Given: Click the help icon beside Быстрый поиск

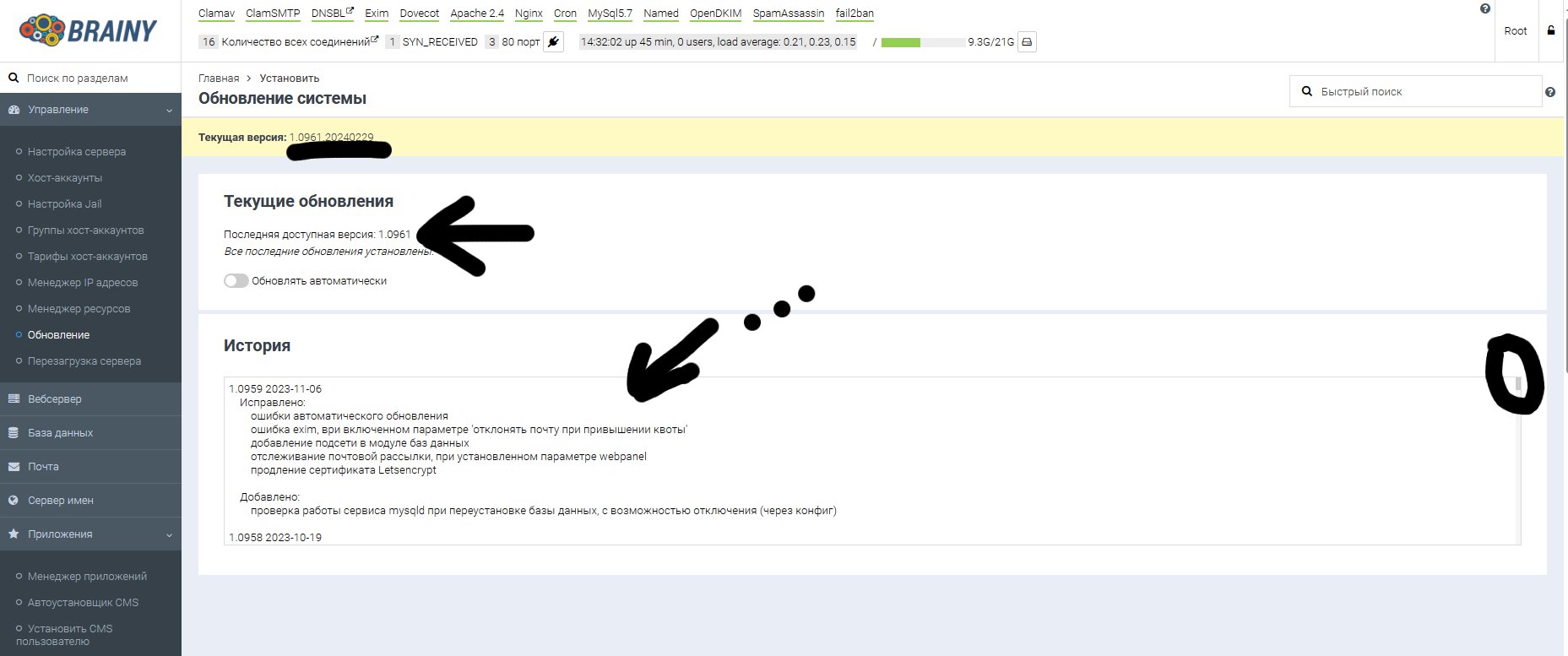Looking at the screenshot, I should (x=1549, y=92).
